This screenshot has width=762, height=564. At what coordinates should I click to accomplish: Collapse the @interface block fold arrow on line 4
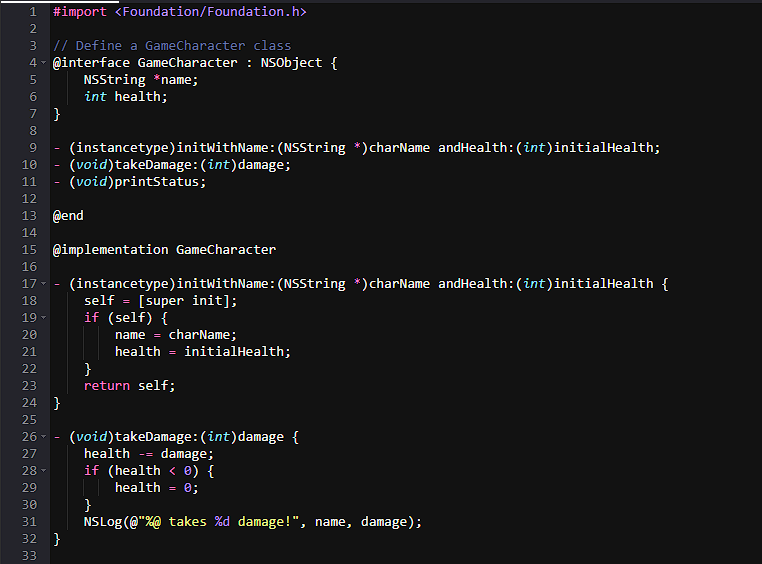(x=43, y=63)
